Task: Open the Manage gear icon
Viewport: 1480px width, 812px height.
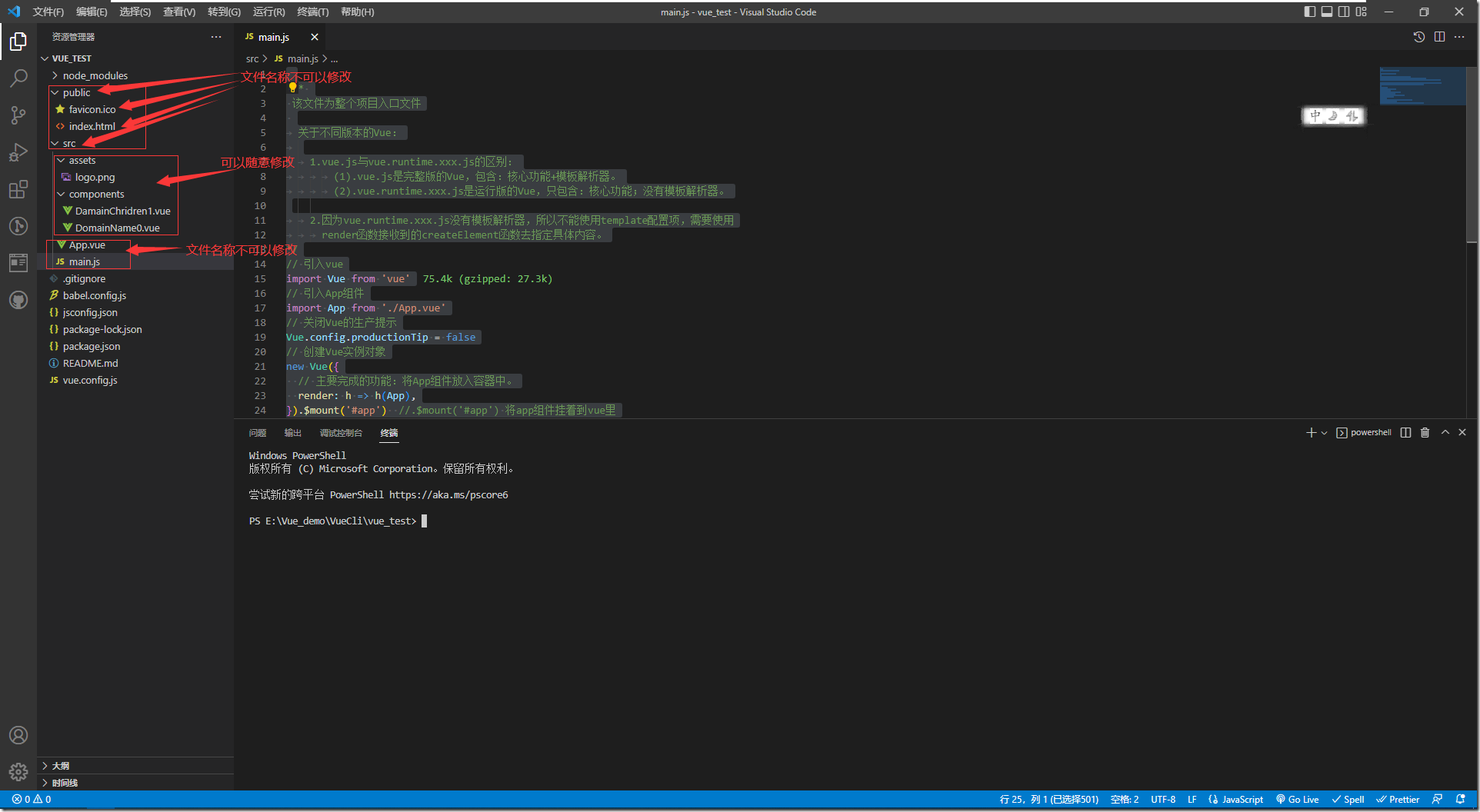Action: point(18,771)
